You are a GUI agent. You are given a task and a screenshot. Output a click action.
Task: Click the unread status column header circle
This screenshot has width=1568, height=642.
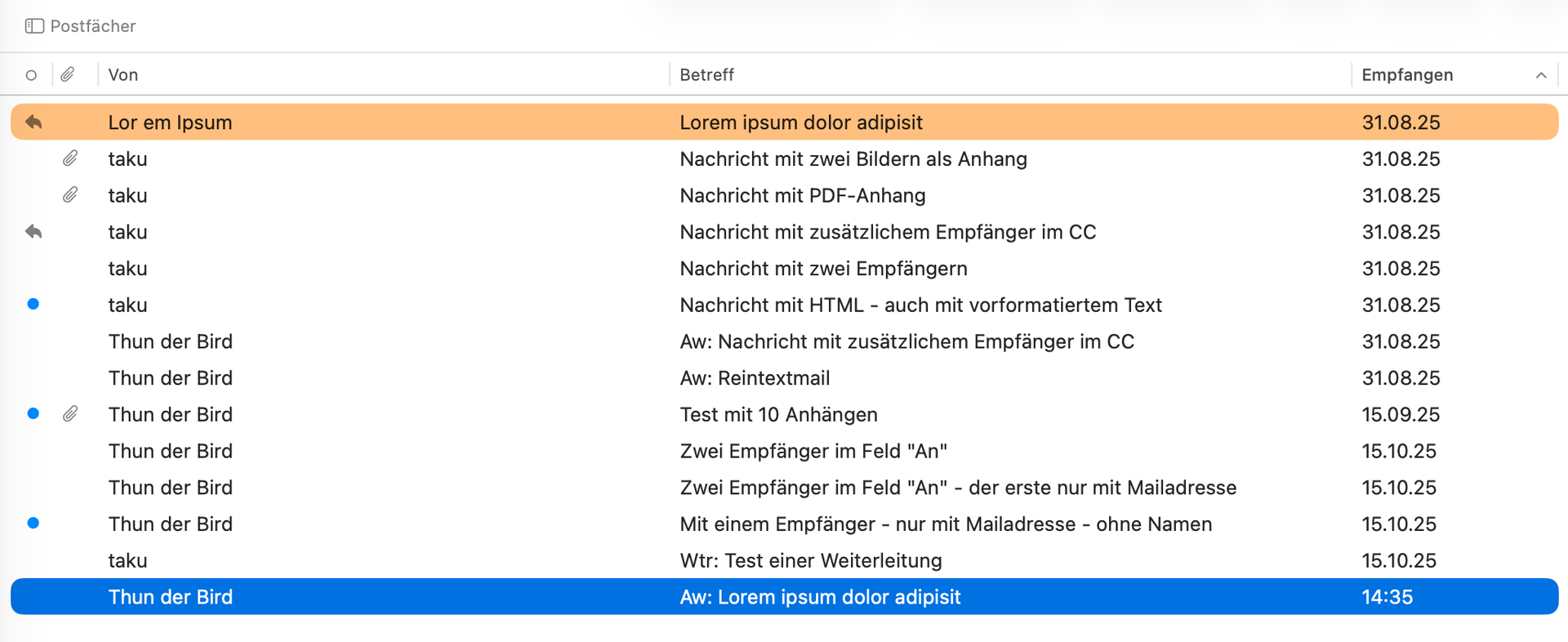[31, 75]
